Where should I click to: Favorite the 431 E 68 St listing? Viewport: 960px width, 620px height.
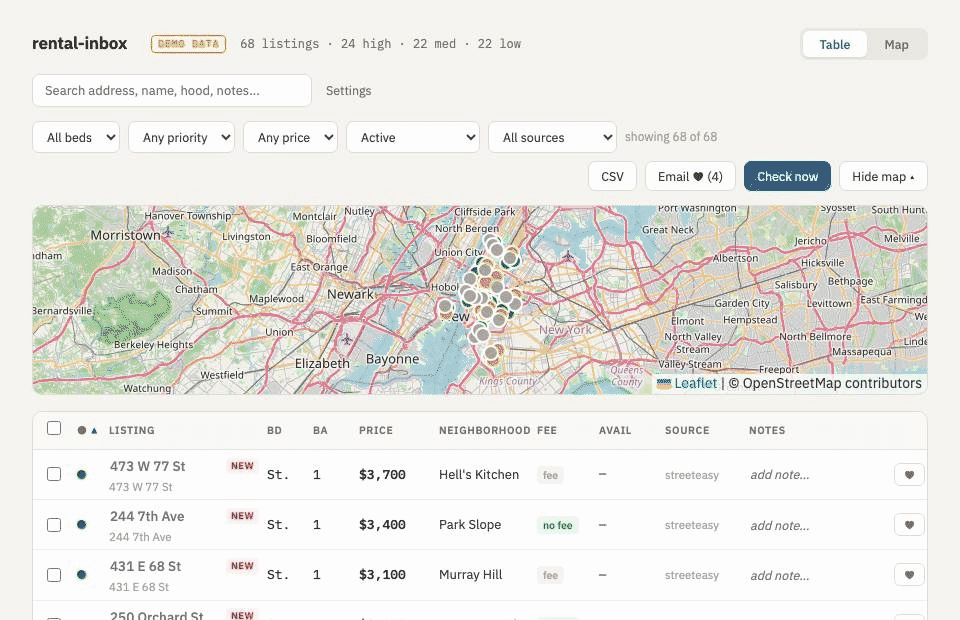909,575
